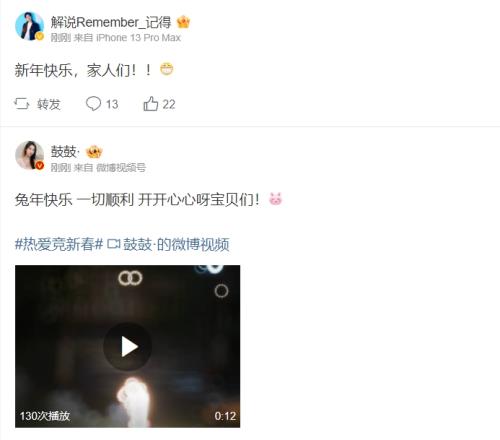Select the 转发 label
The image size is (500, 440).
49,104
